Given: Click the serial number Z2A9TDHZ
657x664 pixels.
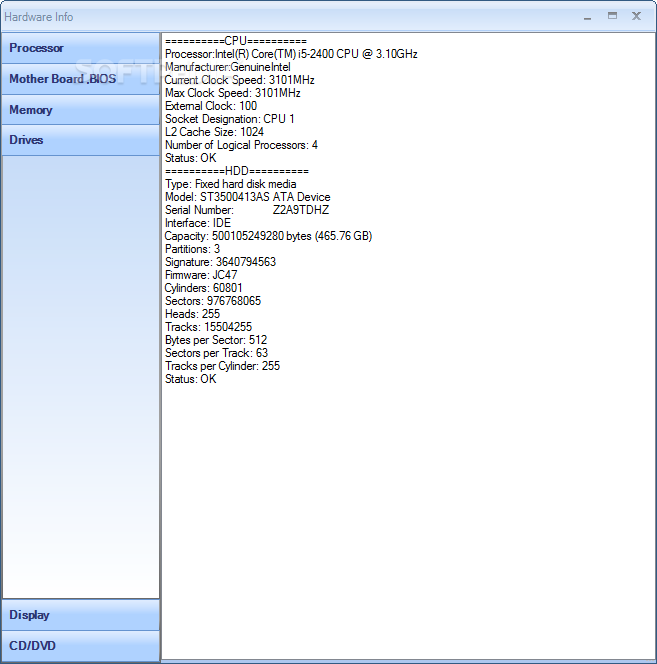Looking at the screenshot, I should 301,210.
